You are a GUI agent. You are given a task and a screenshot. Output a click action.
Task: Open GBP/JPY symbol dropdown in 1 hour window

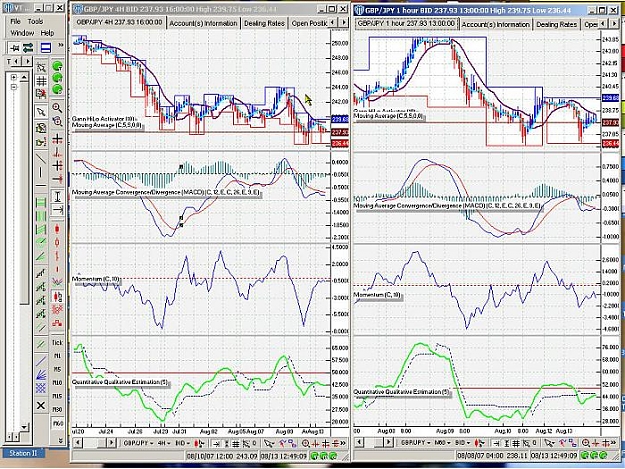point(415,443)
